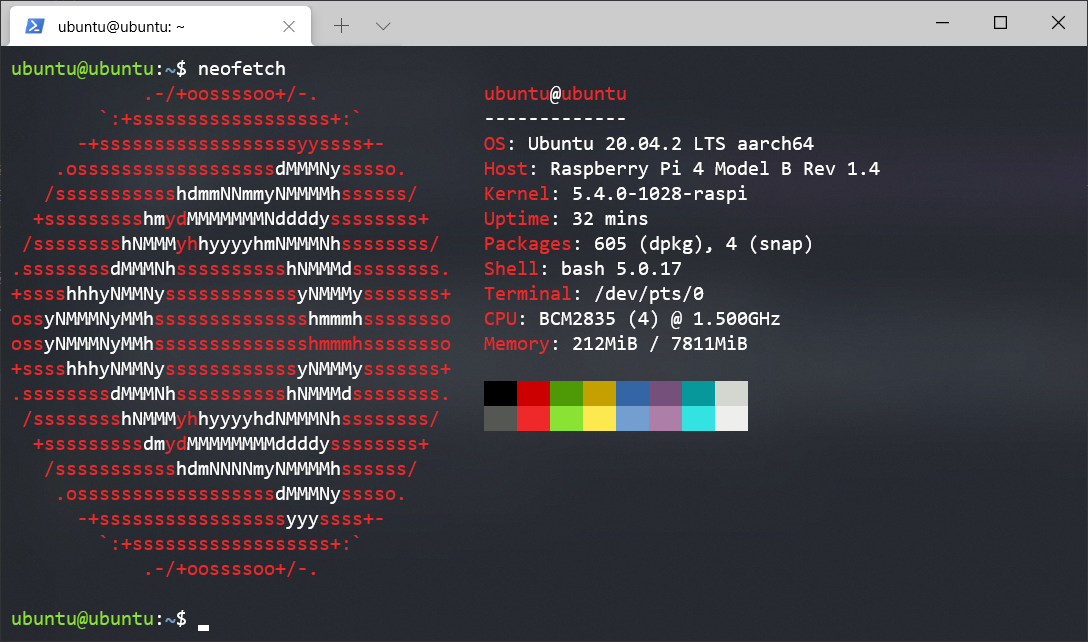The image size is (1088, 642).
Task: Click the teal color block
Action: (x=699, y=394)
